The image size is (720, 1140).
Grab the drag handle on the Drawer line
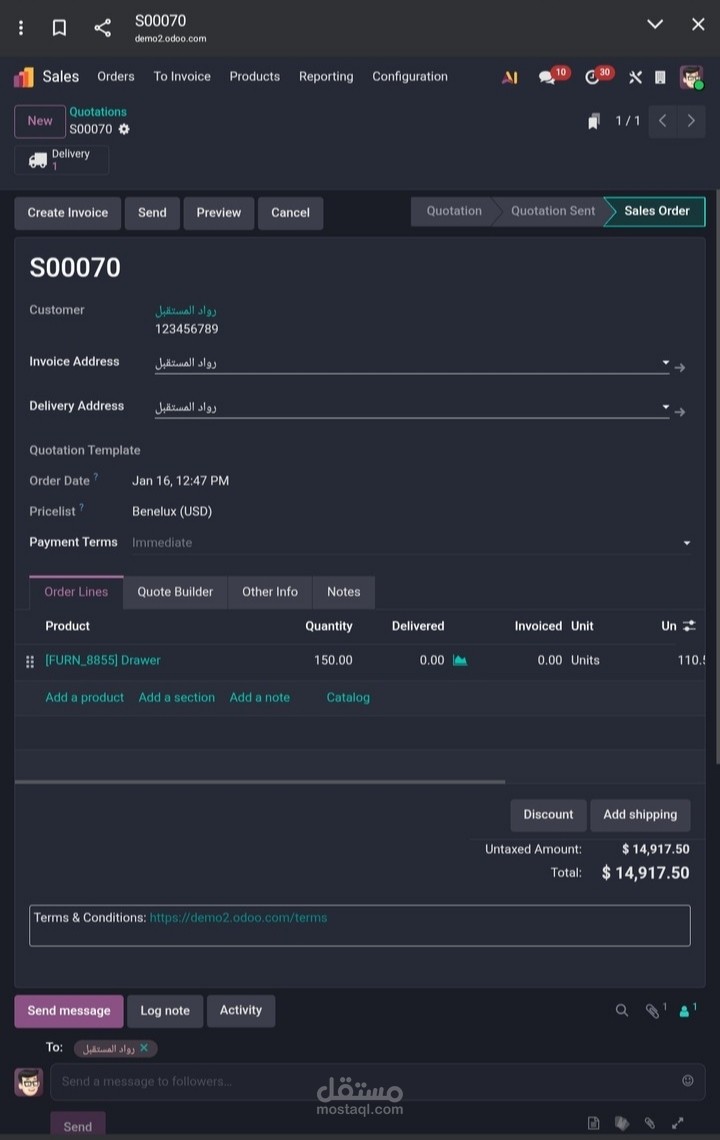(x=30, y=662)
